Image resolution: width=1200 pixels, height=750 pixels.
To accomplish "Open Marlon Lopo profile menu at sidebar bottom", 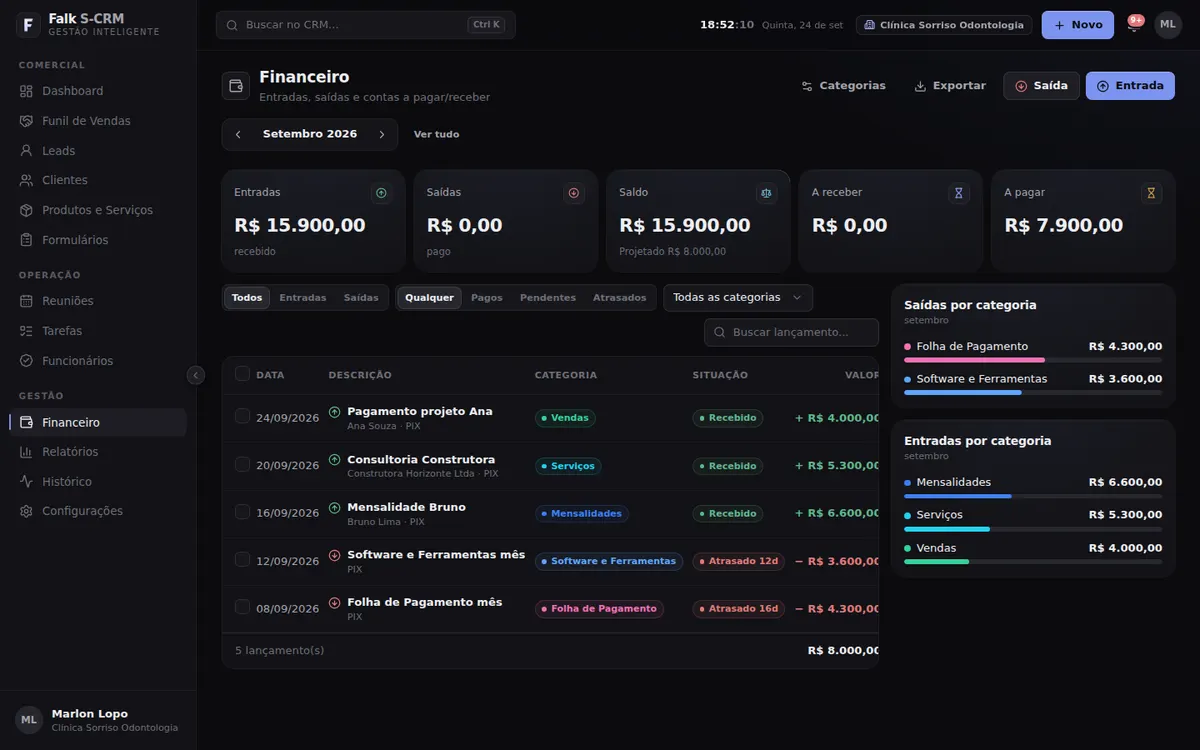I will [98, 720].
